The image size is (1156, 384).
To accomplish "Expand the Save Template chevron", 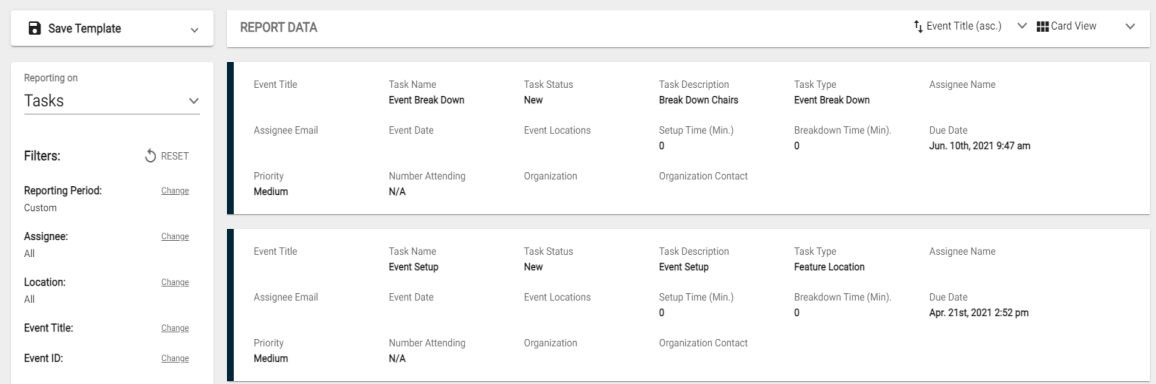I will (195, 30).
